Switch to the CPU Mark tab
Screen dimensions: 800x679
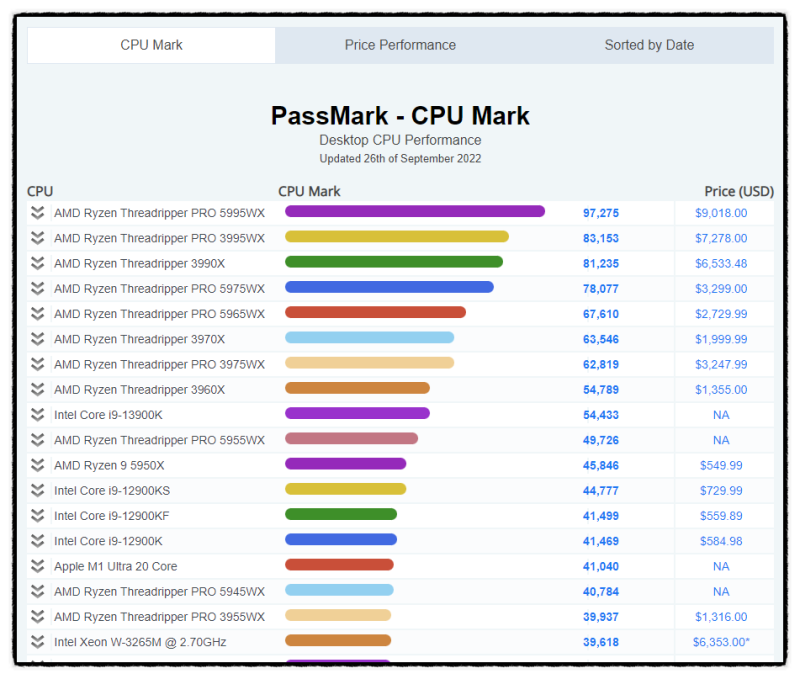point(151,45)
